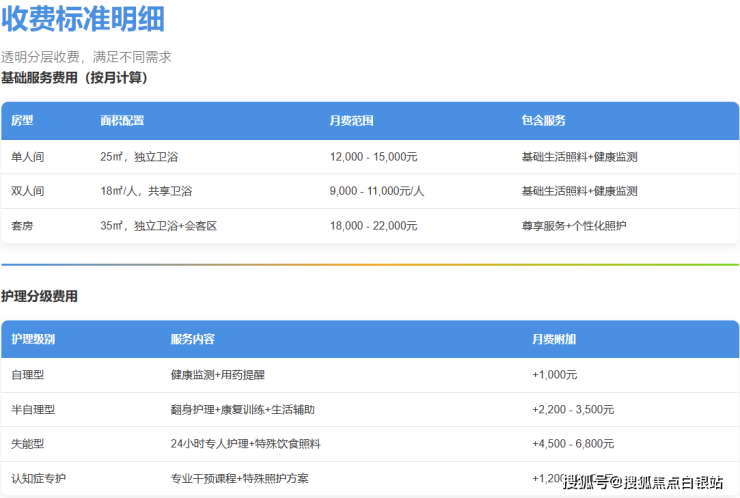The width and height of the screenshot is (740, 498).
Task: Click the 面积配置 column header
Action: point(122,121)
